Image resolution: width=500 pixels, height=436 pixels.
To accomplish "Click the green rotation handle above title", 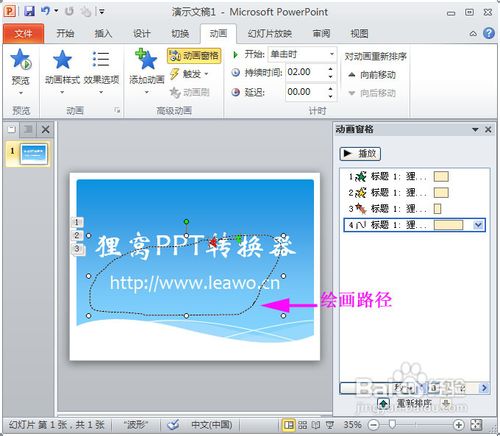I will pyautogui.click(x=186, y=221).
